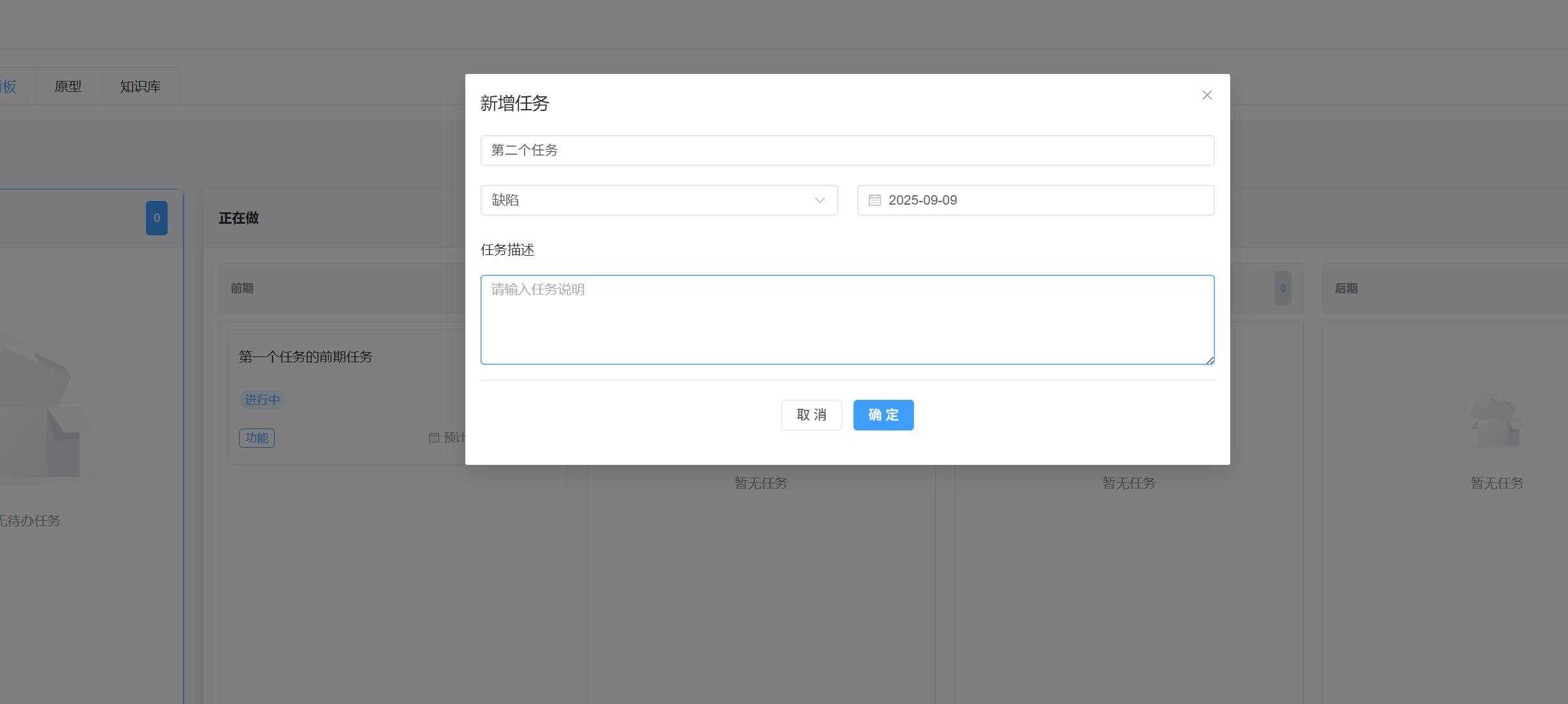The width and height of the screenshot is (1568, 704).
Task: Open the 缺陷 task type select box
Action: tap(650, 200)
